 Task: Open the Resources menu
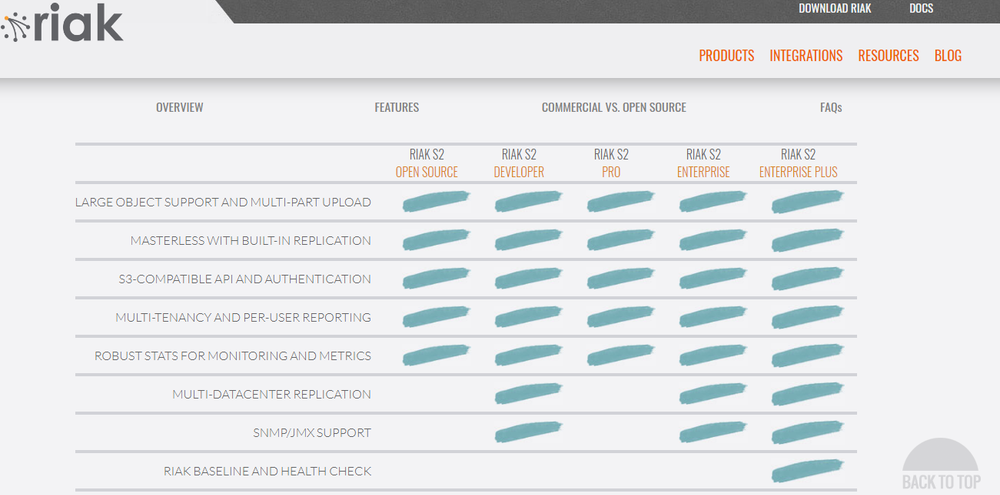point(888,55)
